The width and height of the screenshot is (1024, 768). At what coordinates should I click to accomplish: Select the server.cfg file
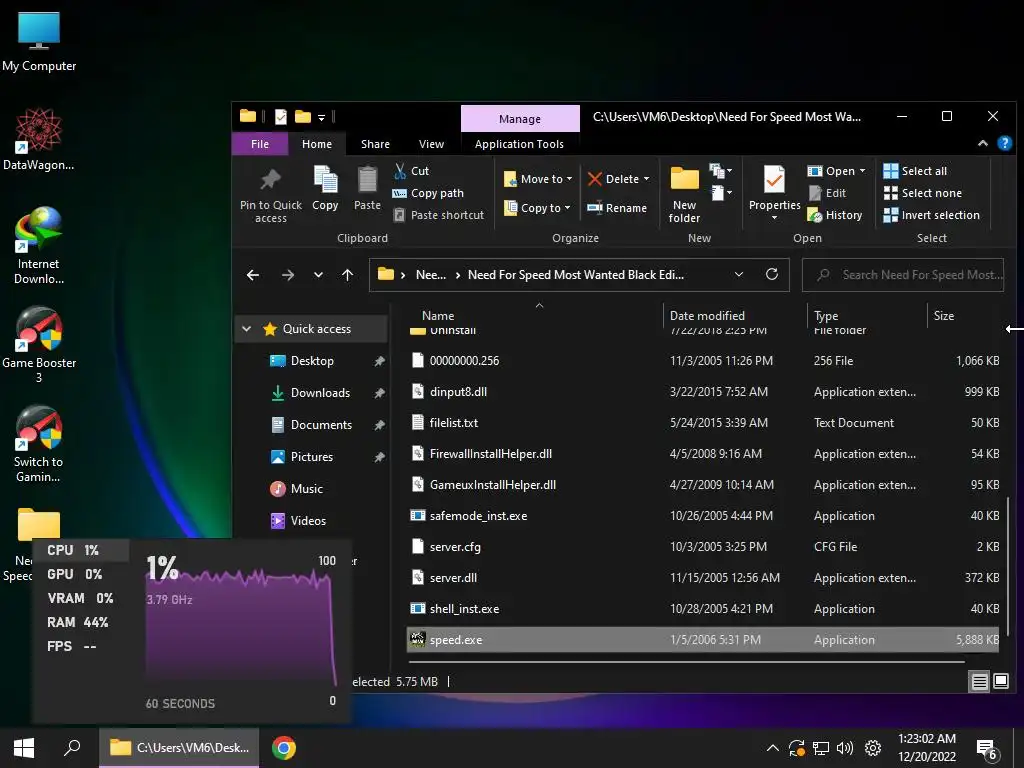pos(703,547)
